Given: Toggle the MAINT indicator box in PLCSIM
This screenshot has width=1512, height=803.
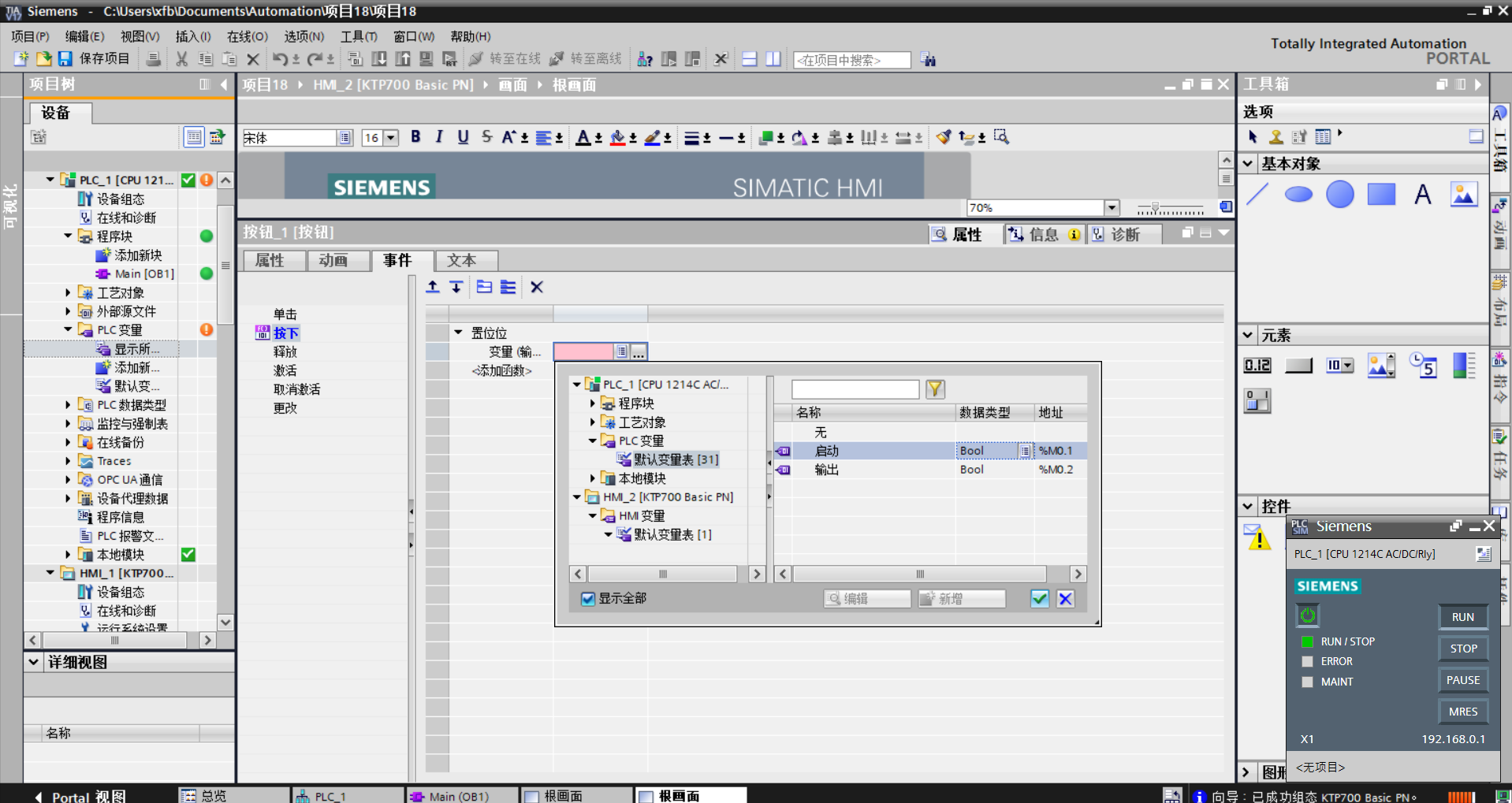Looking at the screenshot, I should (1307, 682).
